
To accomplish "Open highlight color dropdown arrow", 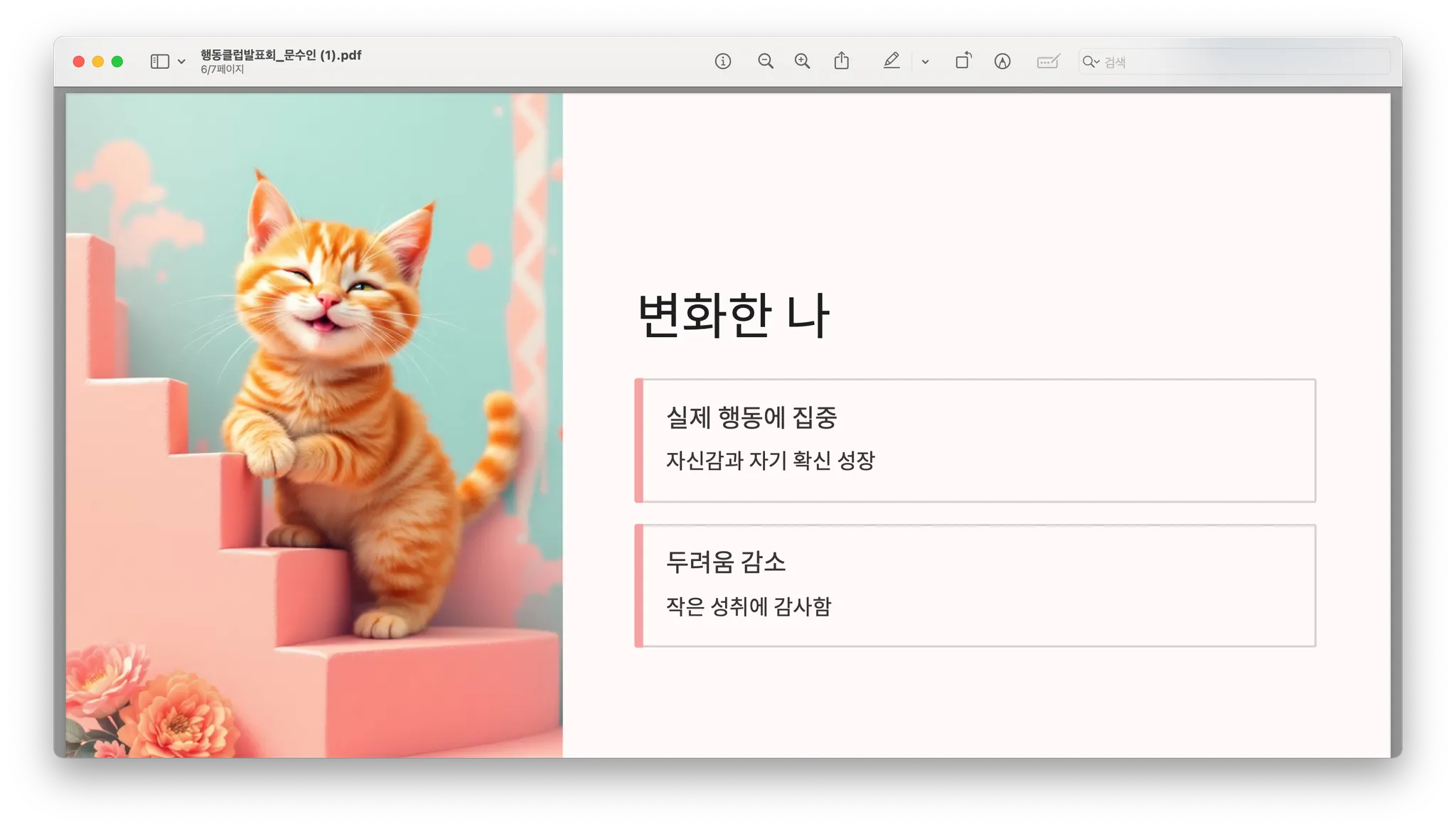I will (925, 62).
